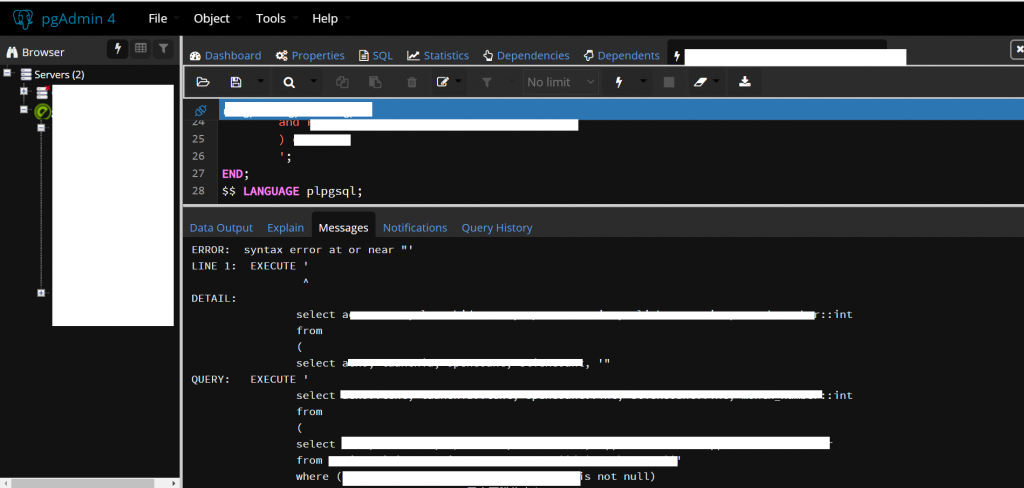
Task: Click the View Data grid icon in Browser panel
Action: [140, 49]
